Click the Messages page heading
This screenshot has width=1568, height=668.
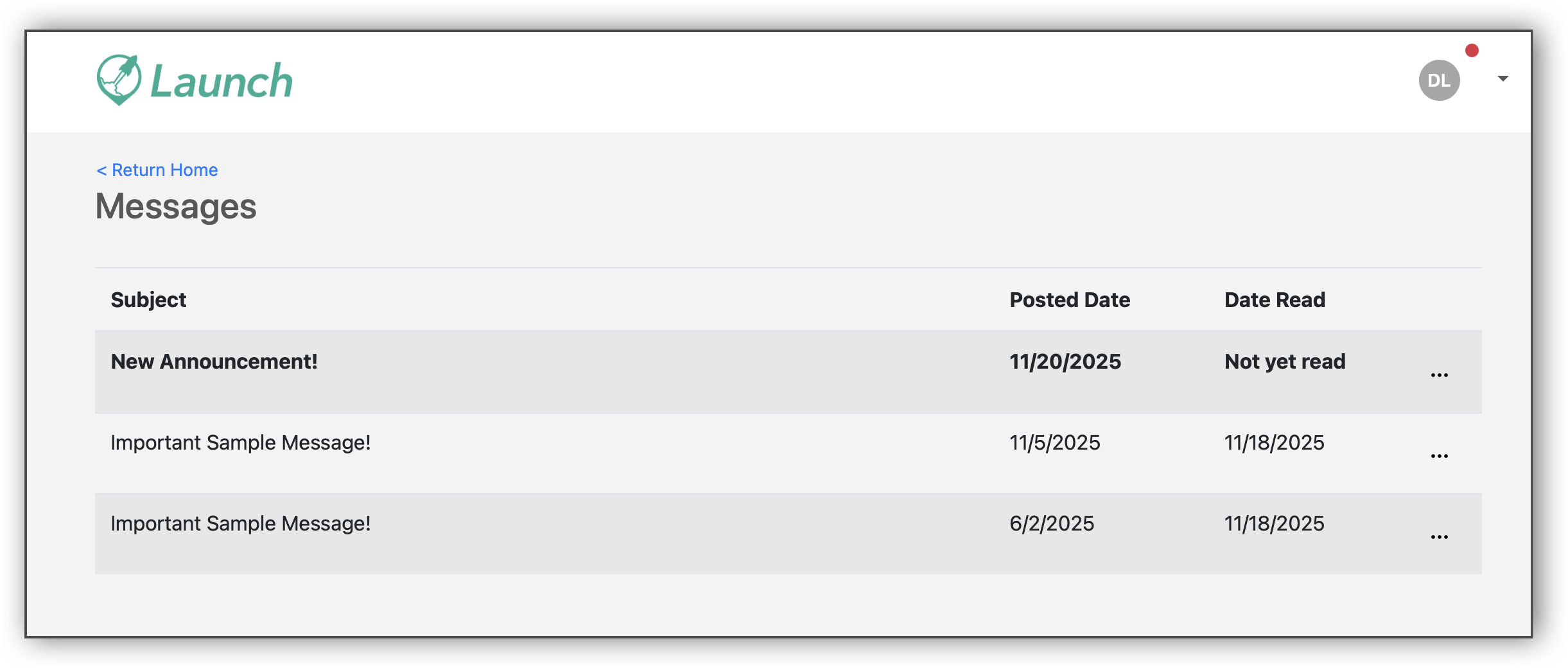click(176, 207)
